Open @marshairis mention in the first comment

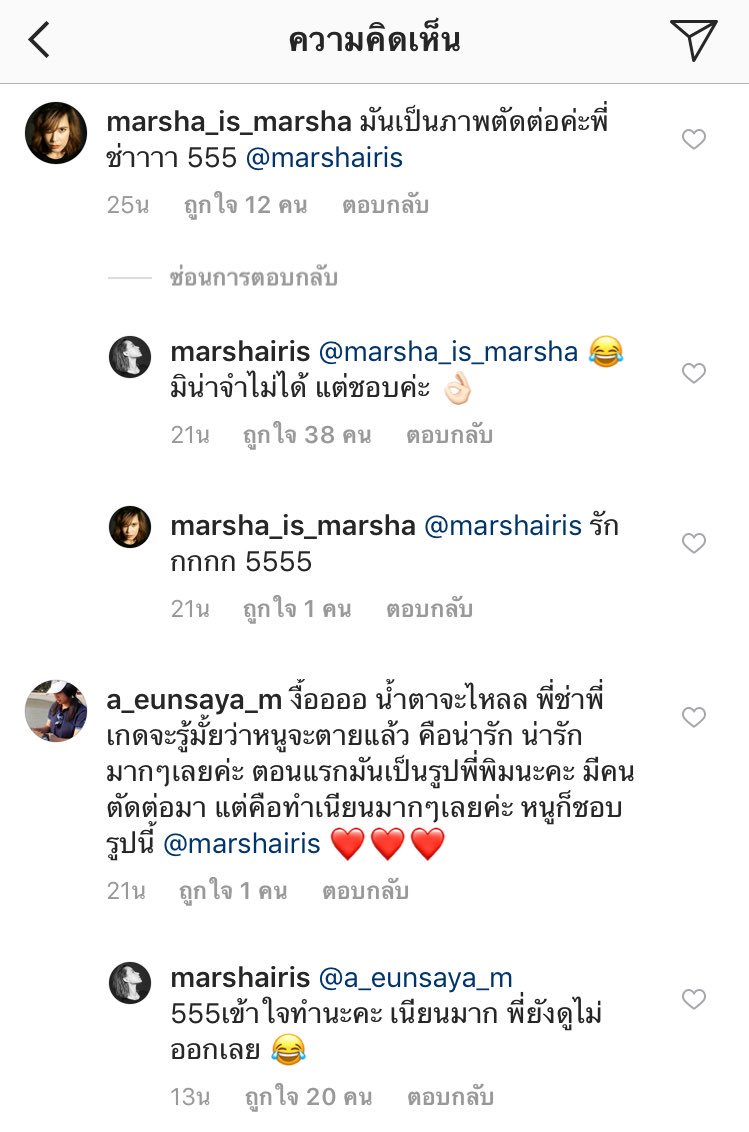tap(324, 157)
